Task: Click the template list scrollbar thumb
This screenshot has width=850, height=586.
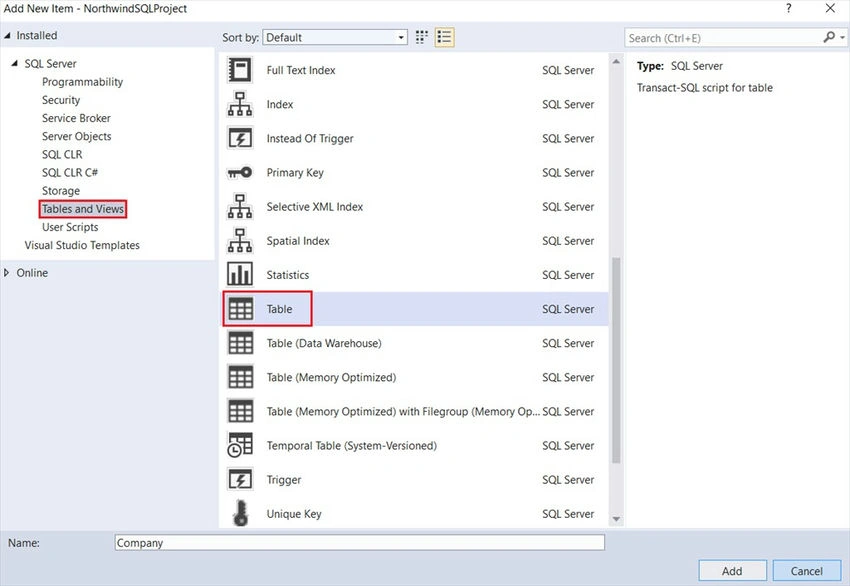Action: pos(616,360)
